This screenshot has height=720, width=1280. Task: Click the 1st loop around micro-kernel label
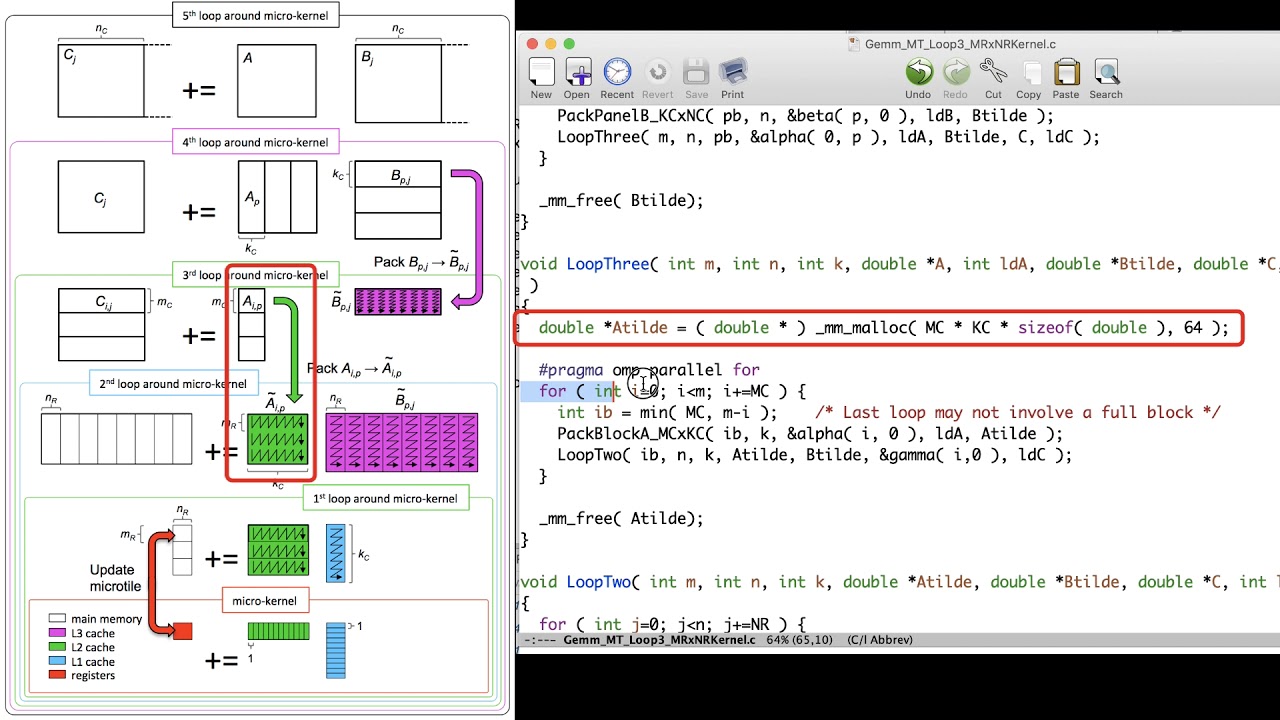tap(385, 498)
